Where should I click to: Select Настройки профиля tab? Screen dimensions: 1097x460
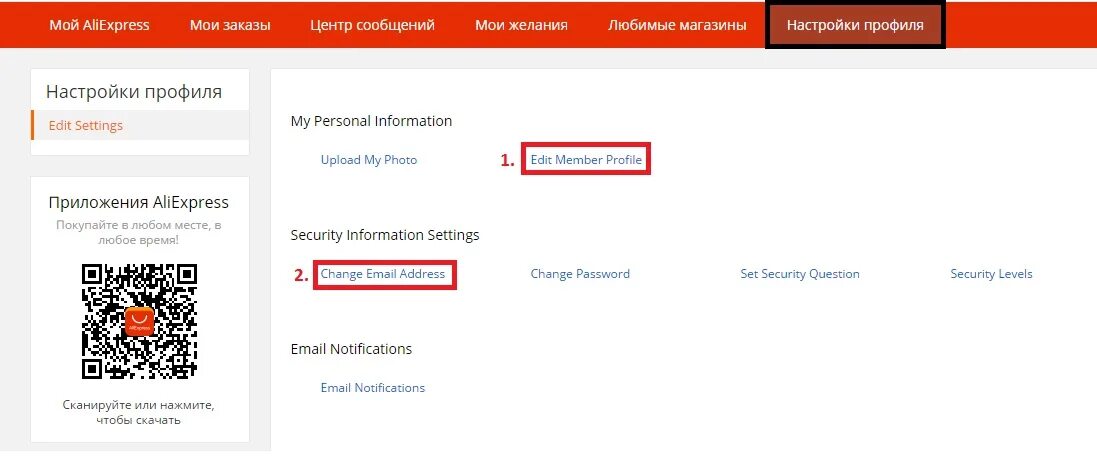pyautogui.click(x=855, y=25)
